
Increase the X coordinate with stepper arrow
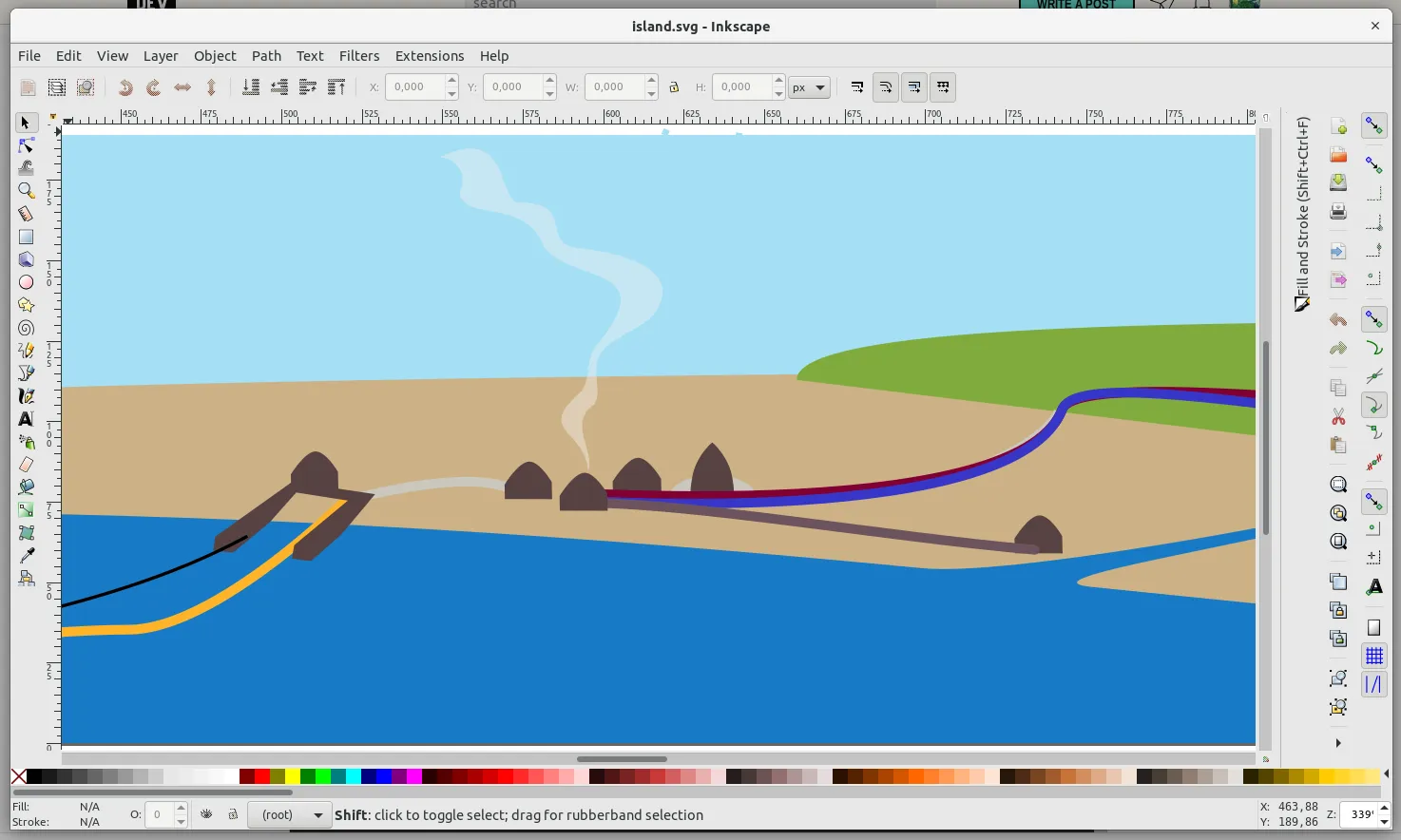click(x=451, y=81)
